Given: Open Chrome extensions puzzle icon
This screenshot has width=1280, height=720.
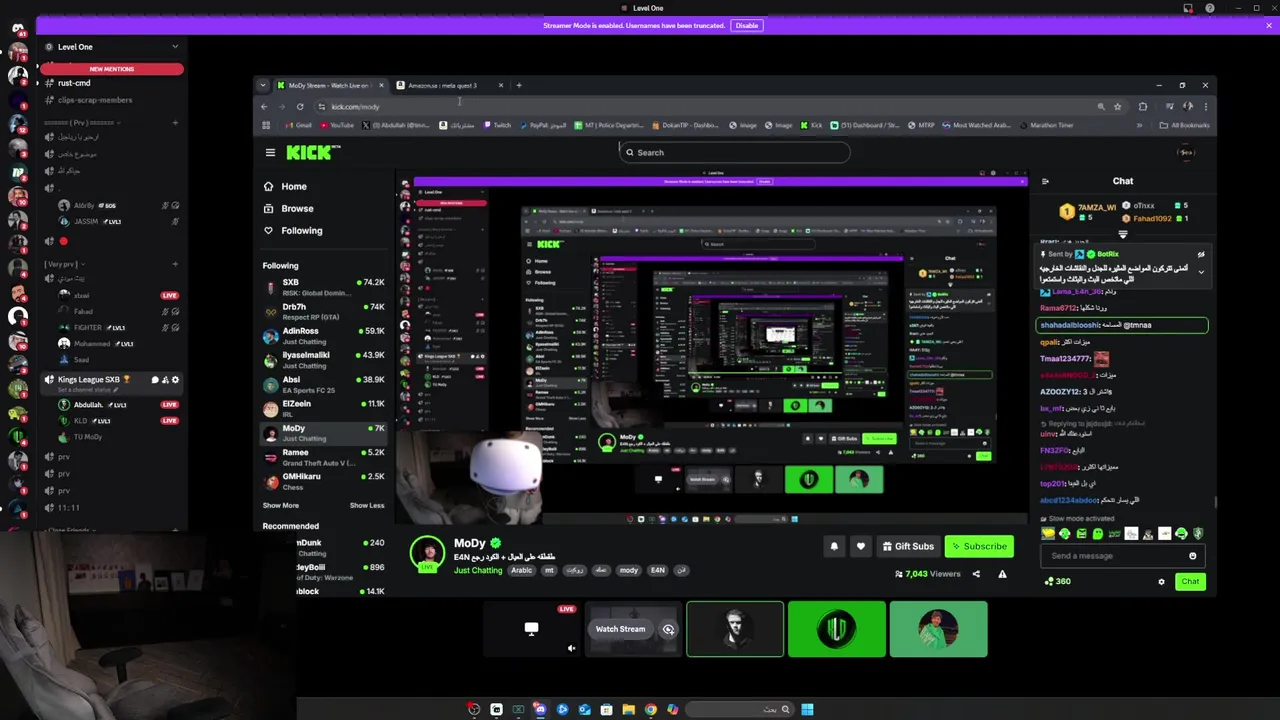Looking at the screenshot, I should 1143,106.
